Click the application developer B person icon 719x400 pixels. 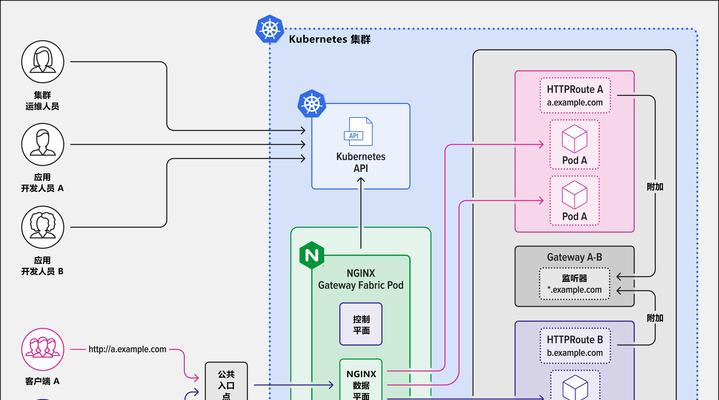(x=43, y=227)
